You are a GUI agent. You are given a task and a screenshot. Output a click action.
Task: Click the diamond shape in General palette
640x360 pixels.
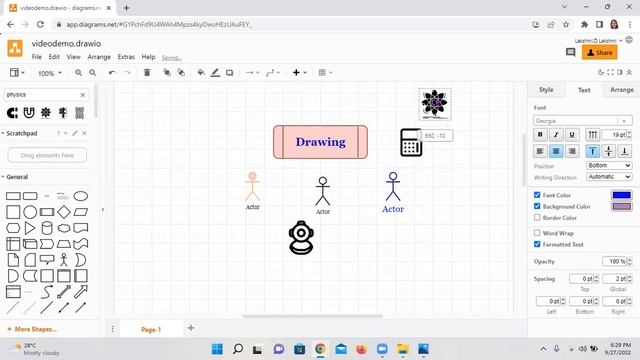pyautogui.click(x=64, y=212)
